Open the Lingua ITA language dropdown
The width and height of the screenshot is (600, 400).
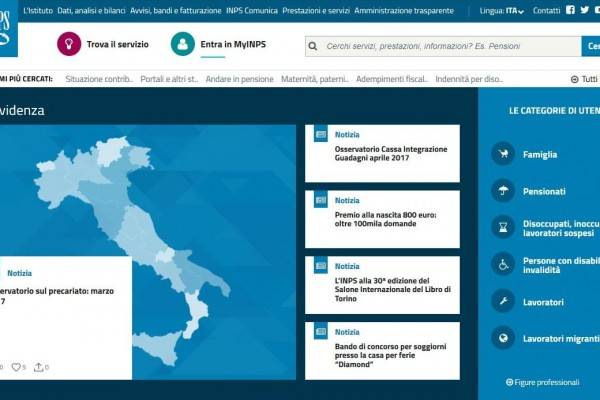coord(502,11)
